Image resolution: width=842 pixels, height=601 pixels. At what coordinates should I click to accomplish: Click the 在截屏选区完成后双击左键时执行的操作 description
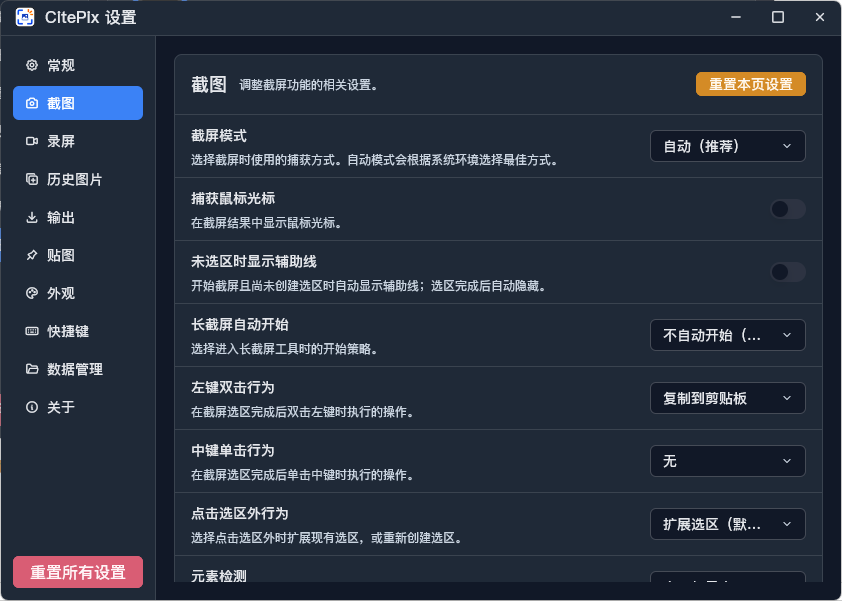(x=303, y=412)
